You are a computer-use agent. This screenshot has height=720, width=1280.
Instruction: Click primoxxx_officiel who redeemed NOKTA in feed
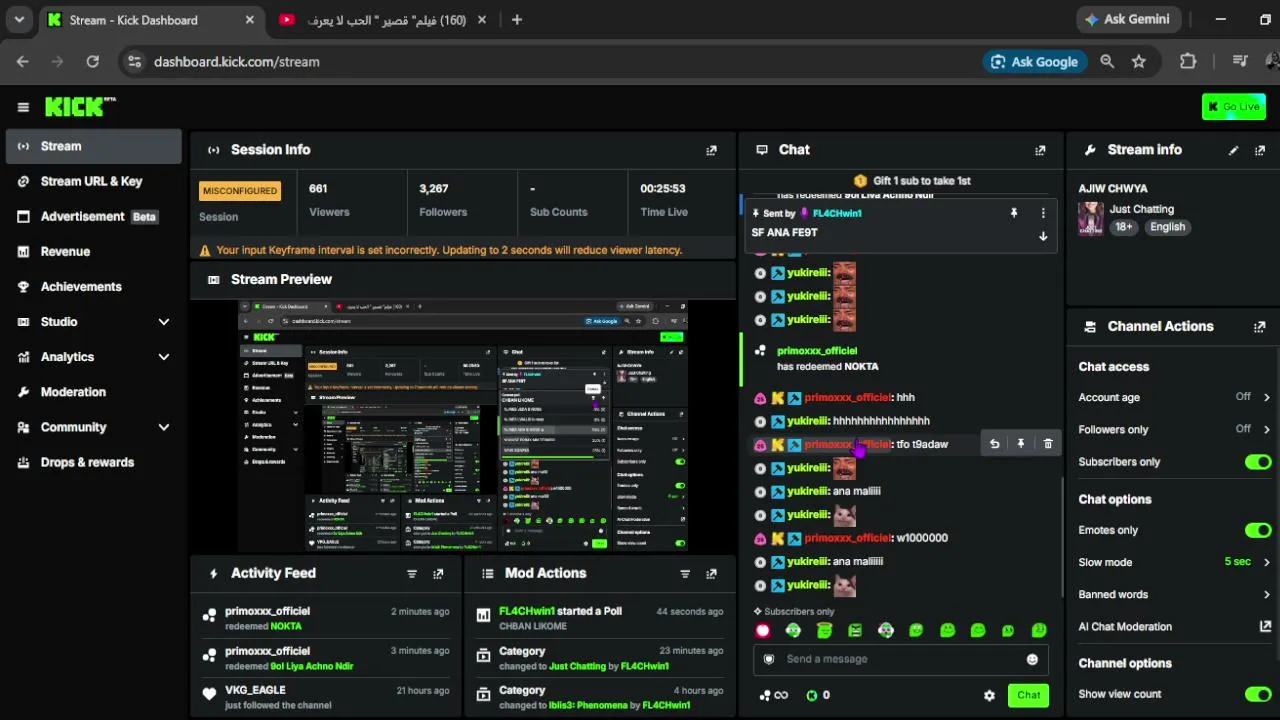point(267,611)
